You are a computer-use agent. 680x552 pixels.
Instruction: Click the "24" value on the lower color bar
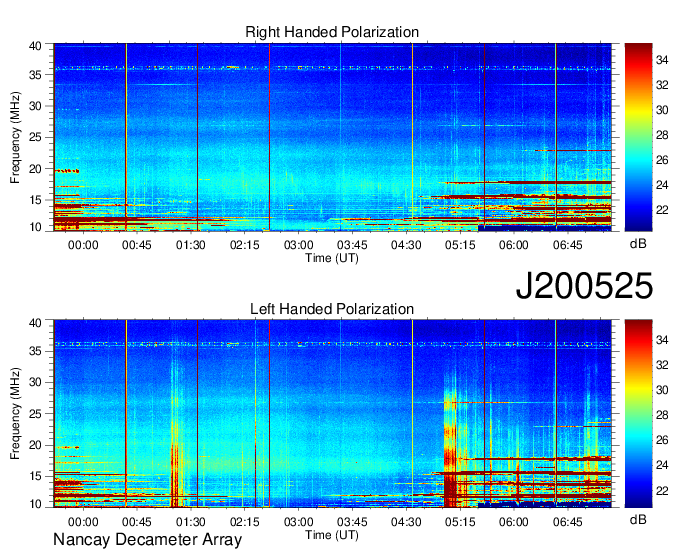click(662, 465)
